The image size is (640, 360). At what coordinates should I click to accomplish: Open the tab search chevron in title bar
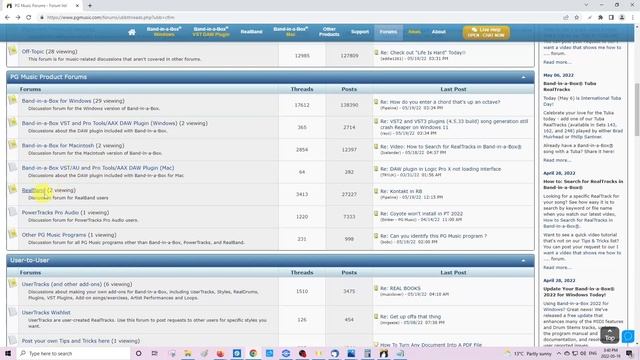click(x=587, y=5)
